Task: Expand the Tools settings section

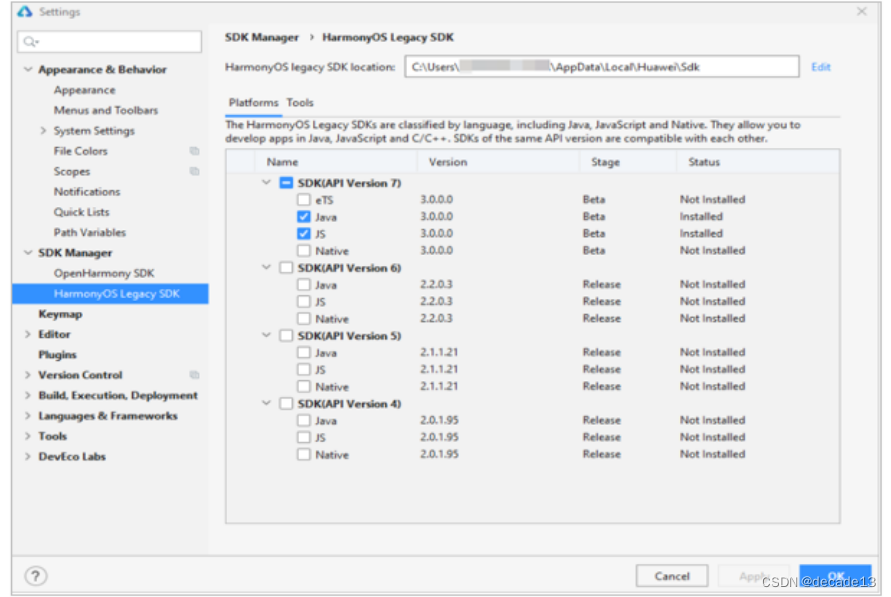Action: coord(27,436)
